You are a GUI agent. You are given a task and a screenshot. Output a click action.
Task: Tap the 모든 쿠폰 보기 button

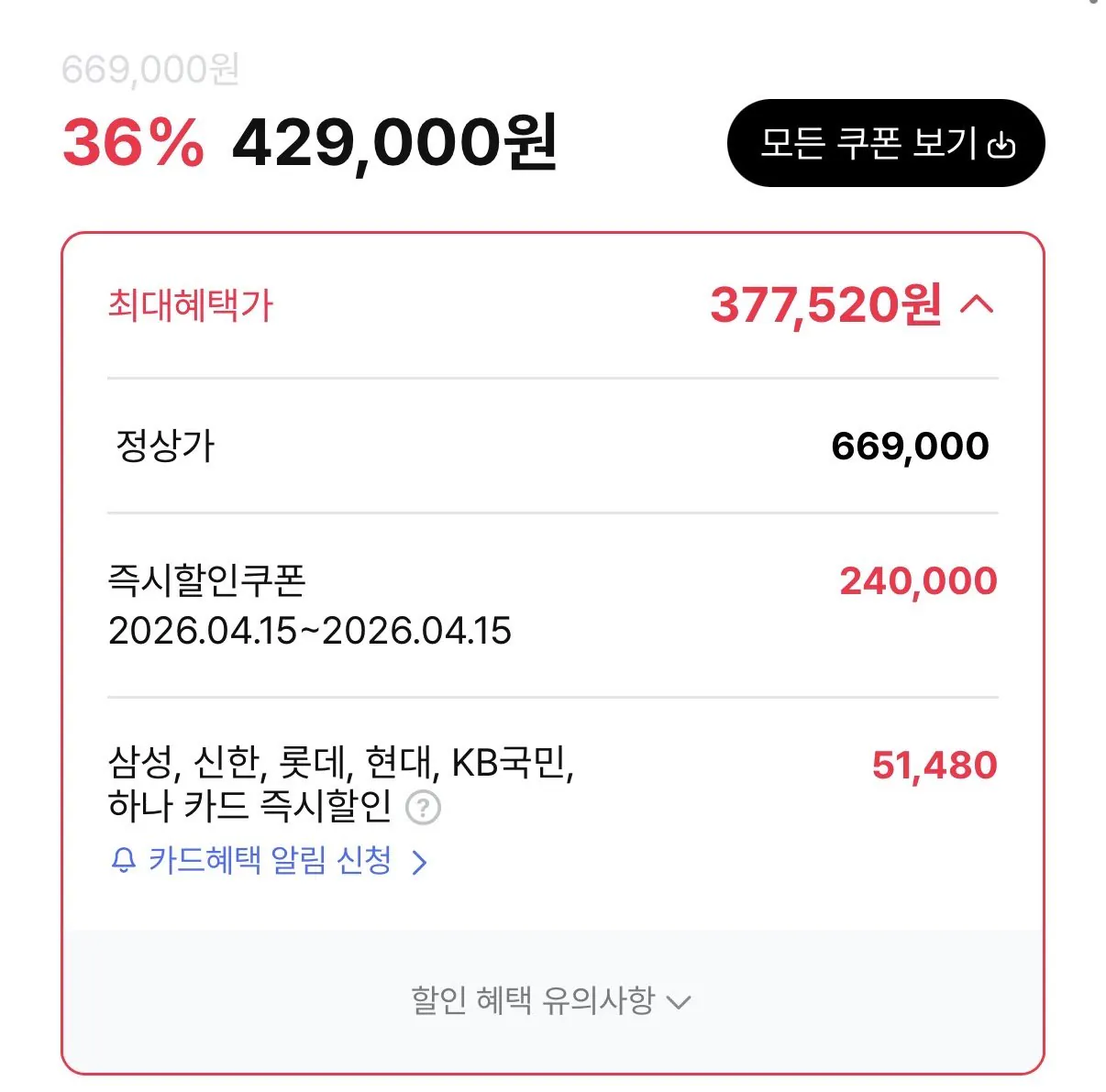pyautogui.click(x=885, y=143)
